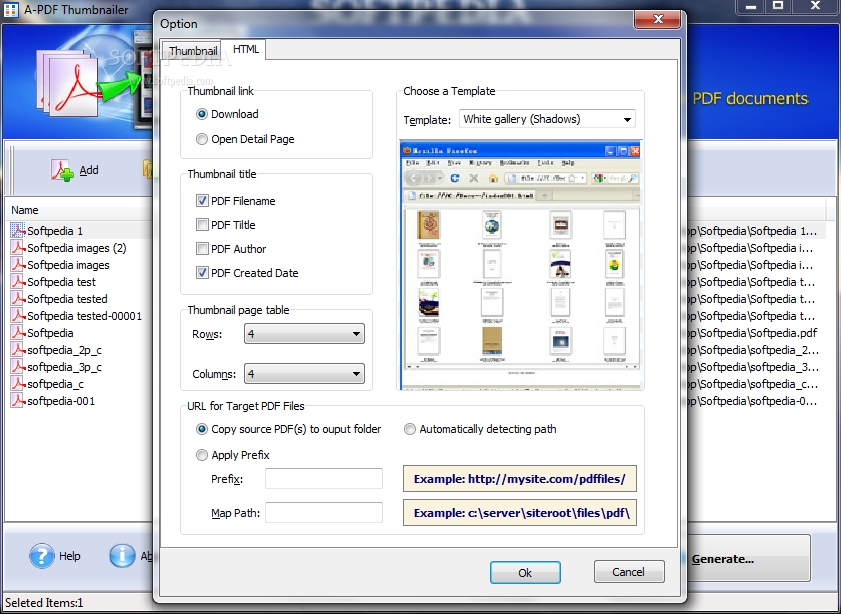
Task: Select Copy source PDF(s) to ouput folder
Action: pos(202,429)
